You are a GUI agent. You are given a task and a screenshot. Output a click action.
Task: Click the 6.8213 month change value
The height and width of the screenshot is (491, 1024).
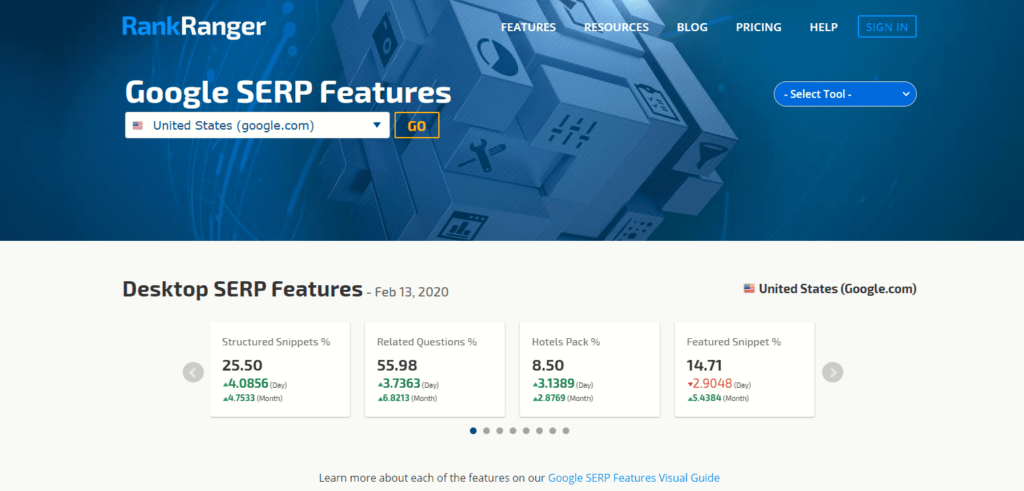[394, 398]
